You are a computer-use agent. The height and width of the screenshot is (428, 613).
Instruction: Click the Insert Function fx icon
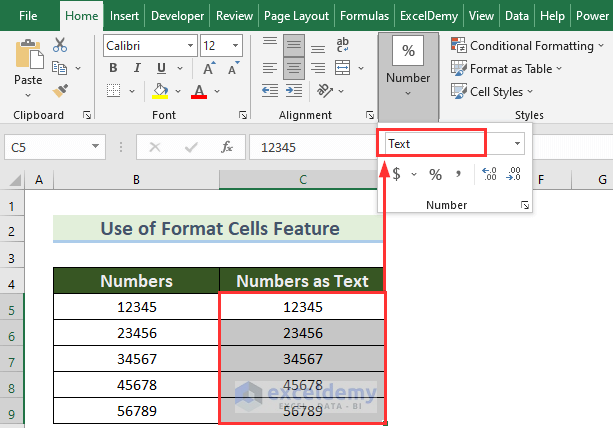point(227,147)
